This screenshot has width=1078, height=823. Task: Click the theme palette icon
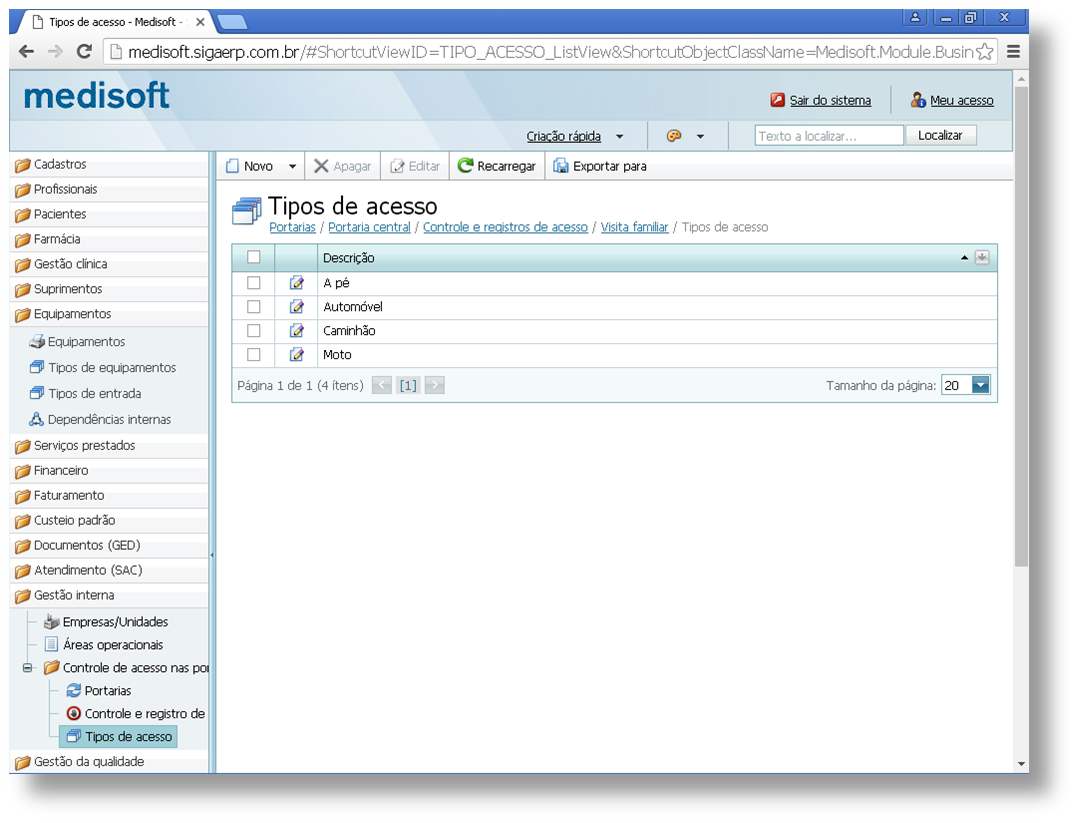pyautogui.click(x=674, y=136)
